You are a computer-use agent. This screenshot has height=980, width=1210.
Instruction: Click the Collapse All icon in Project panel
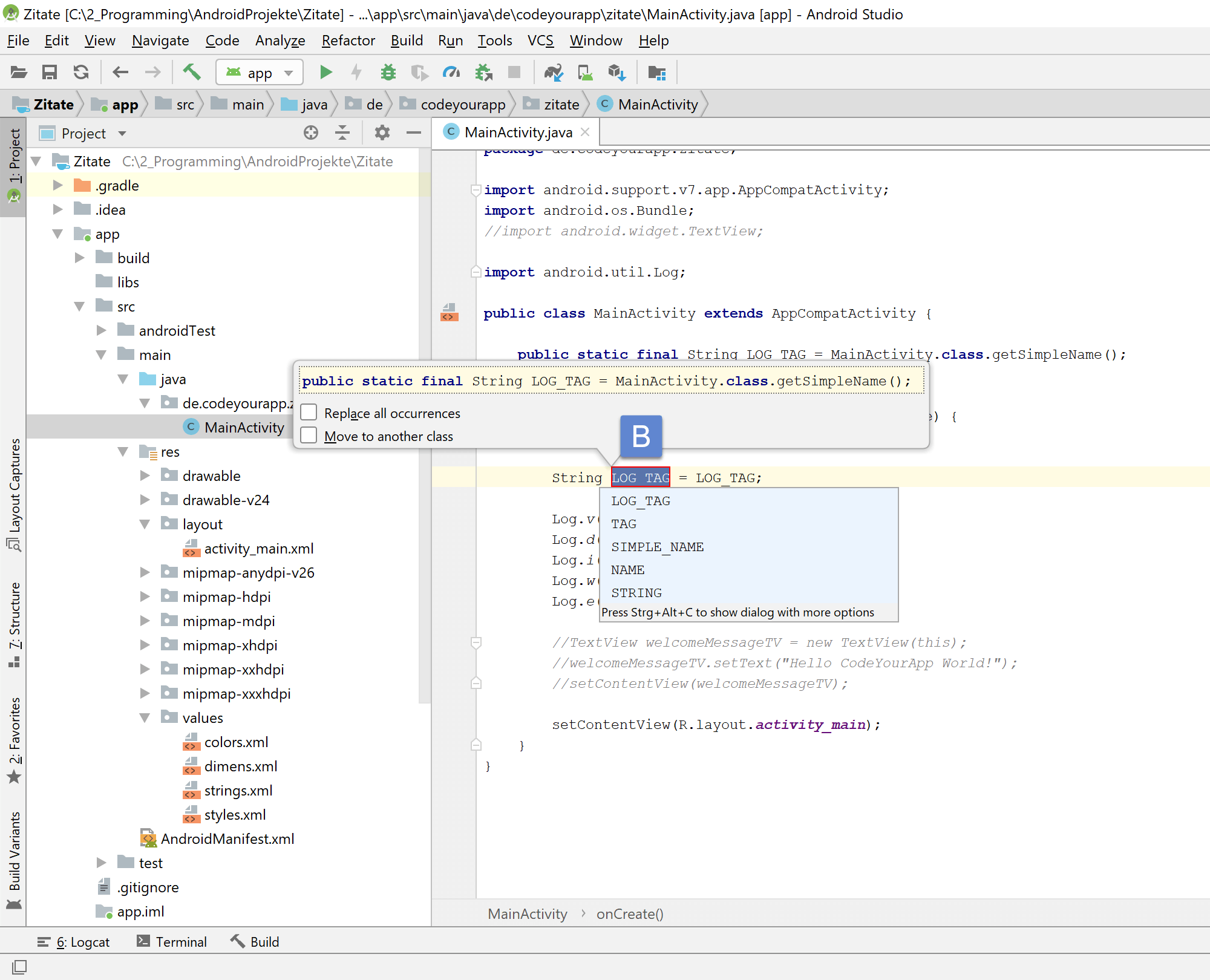click(342, 132)
